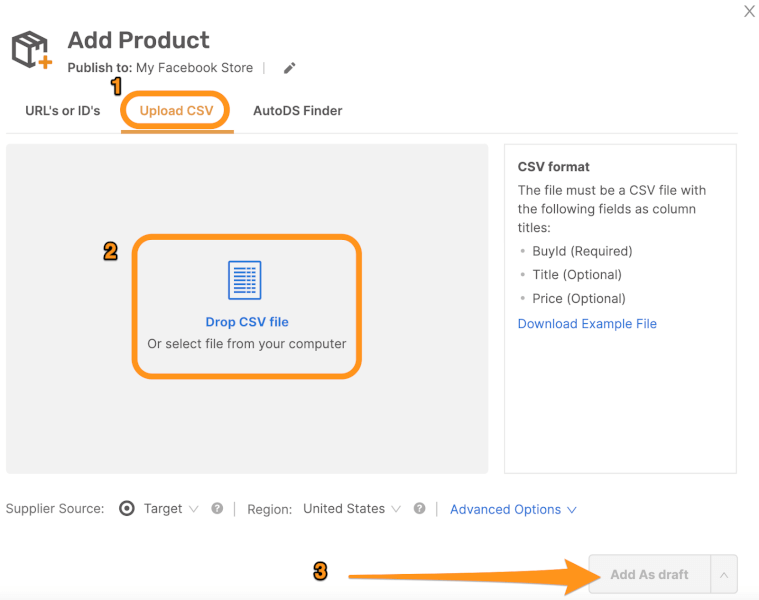The width and height of the screenshot is (759, 600).
Task: Click 'Or select file from your computer'
Action: click(x=247, y=344)
